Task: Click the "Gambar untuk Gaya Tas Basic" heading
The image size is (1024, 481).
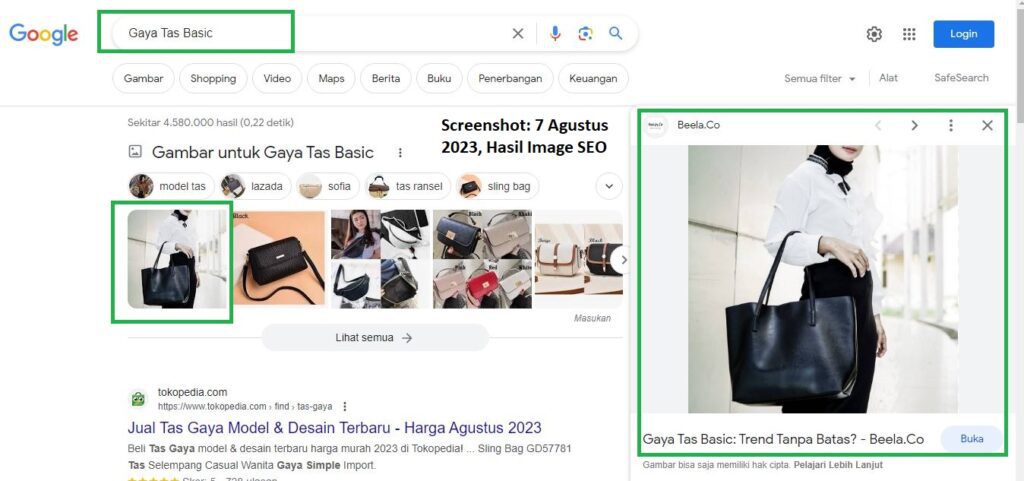Action: pos(263,153)
